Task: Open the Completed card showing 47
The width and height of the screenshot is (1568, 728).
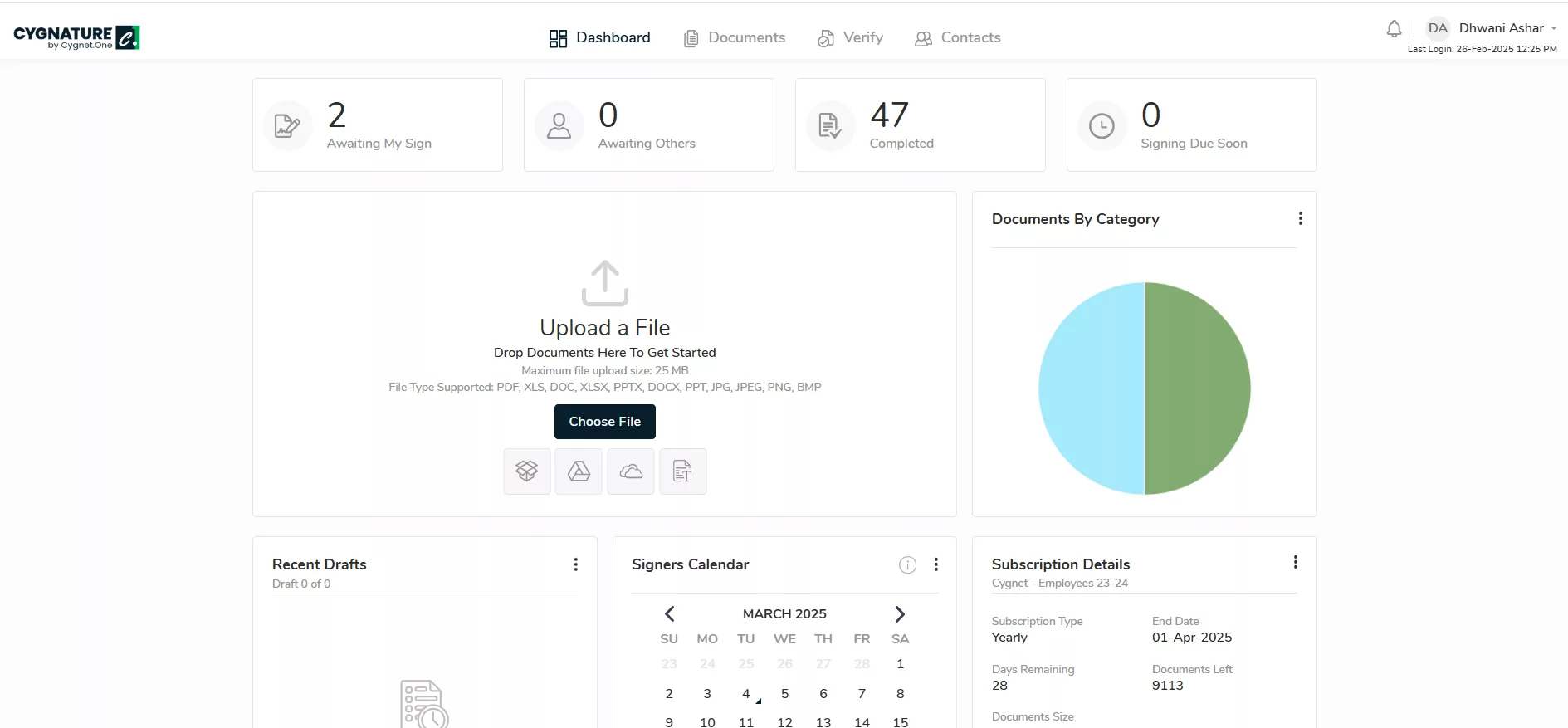Action: coord(921,125)
